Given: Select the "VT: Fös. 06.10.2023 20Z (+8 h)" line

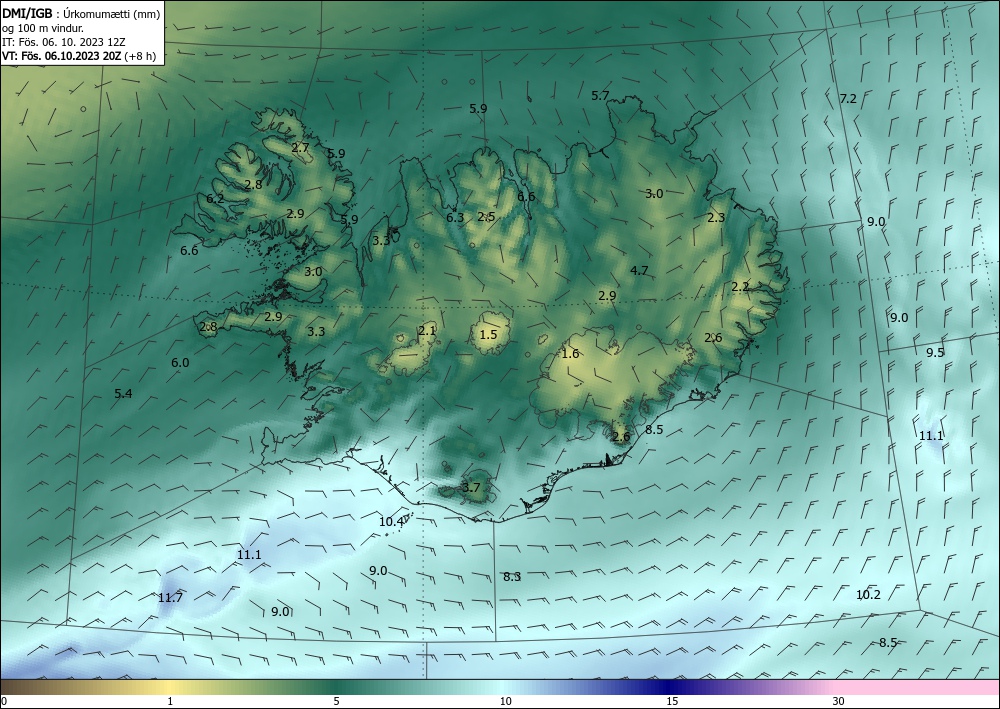Looking at the screenshot, I should [x=78, y=56].
